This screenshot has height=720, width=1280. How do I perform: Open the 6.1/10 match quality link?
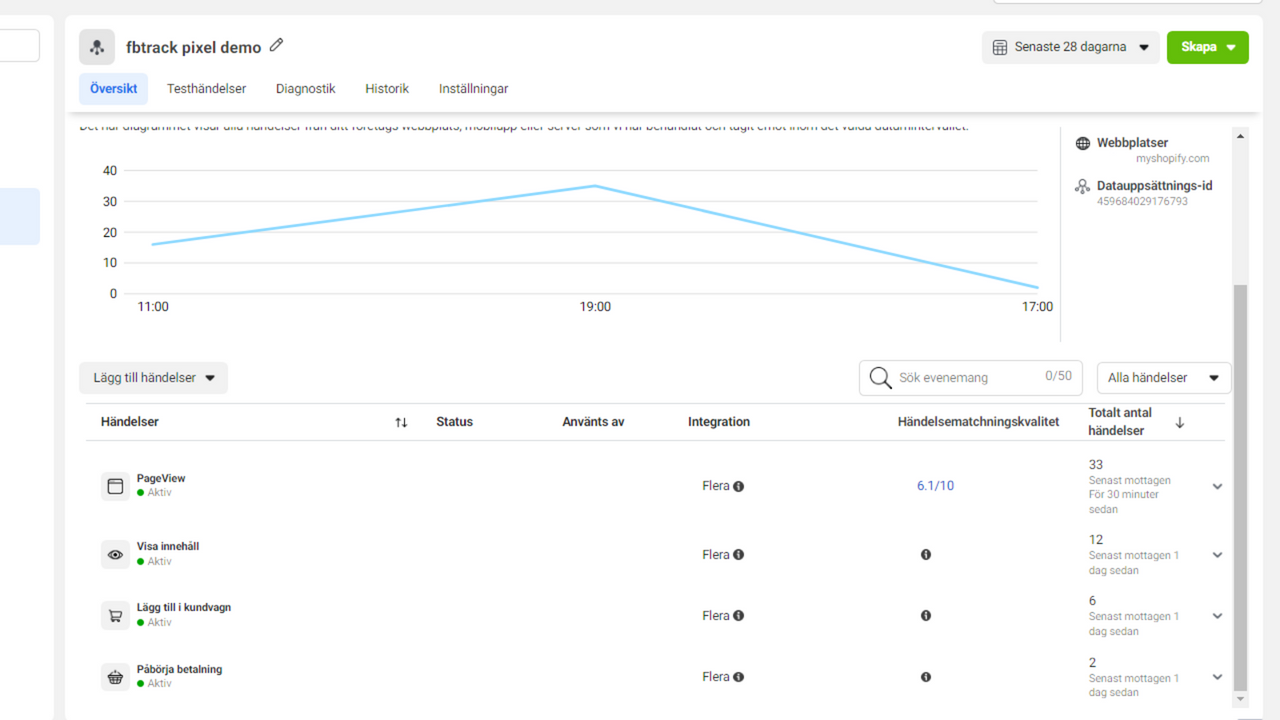pyautogui.click(x=935, y=486)
